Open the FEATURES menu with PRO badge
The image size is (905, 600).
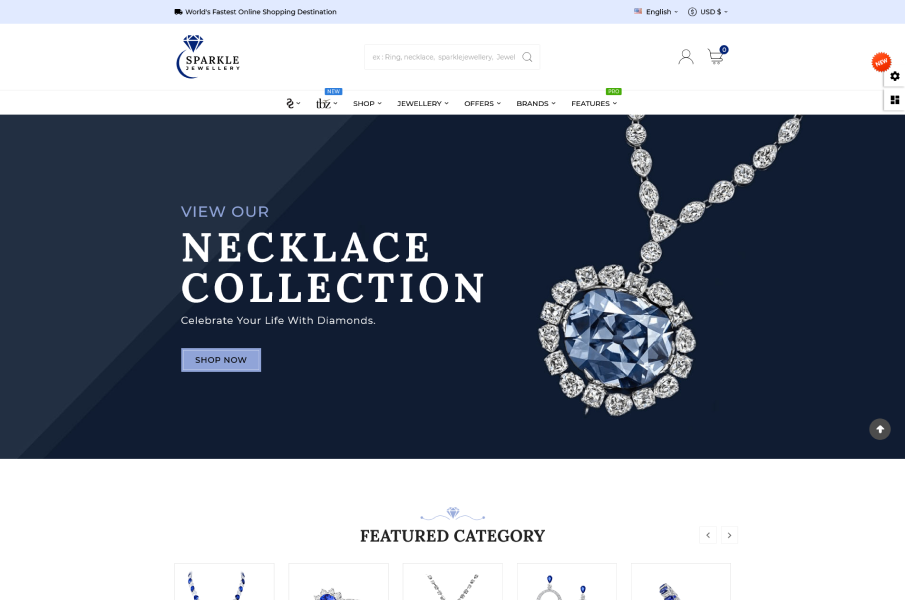594,103
